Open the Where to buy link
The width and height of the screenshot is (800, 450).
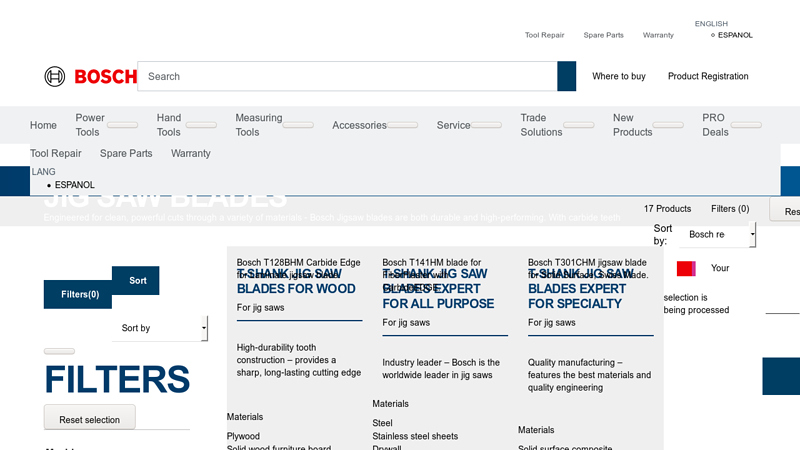coord(618,76)
